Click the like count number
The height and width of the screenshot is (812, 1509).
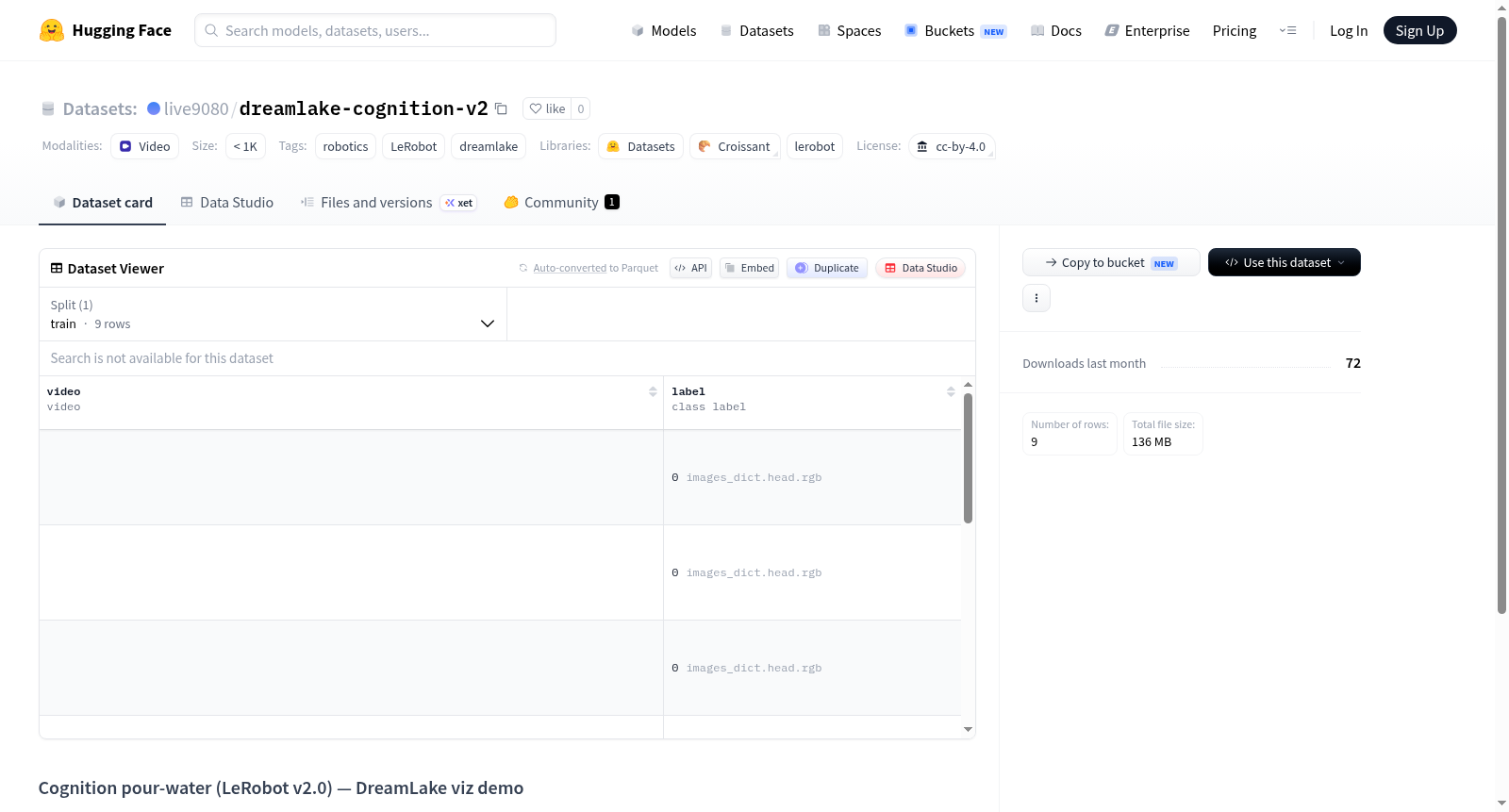(x=581, y=108)
